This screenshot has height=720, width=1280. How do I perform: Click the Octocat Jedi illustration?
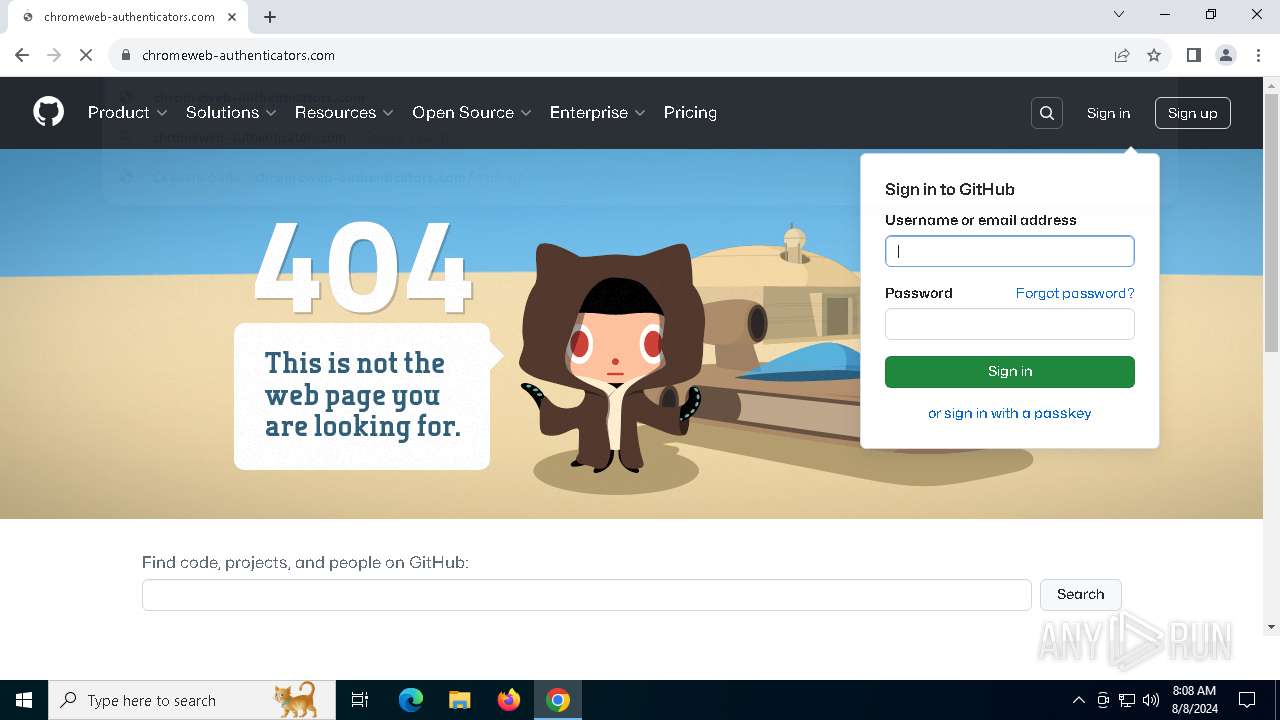[611, 357]
